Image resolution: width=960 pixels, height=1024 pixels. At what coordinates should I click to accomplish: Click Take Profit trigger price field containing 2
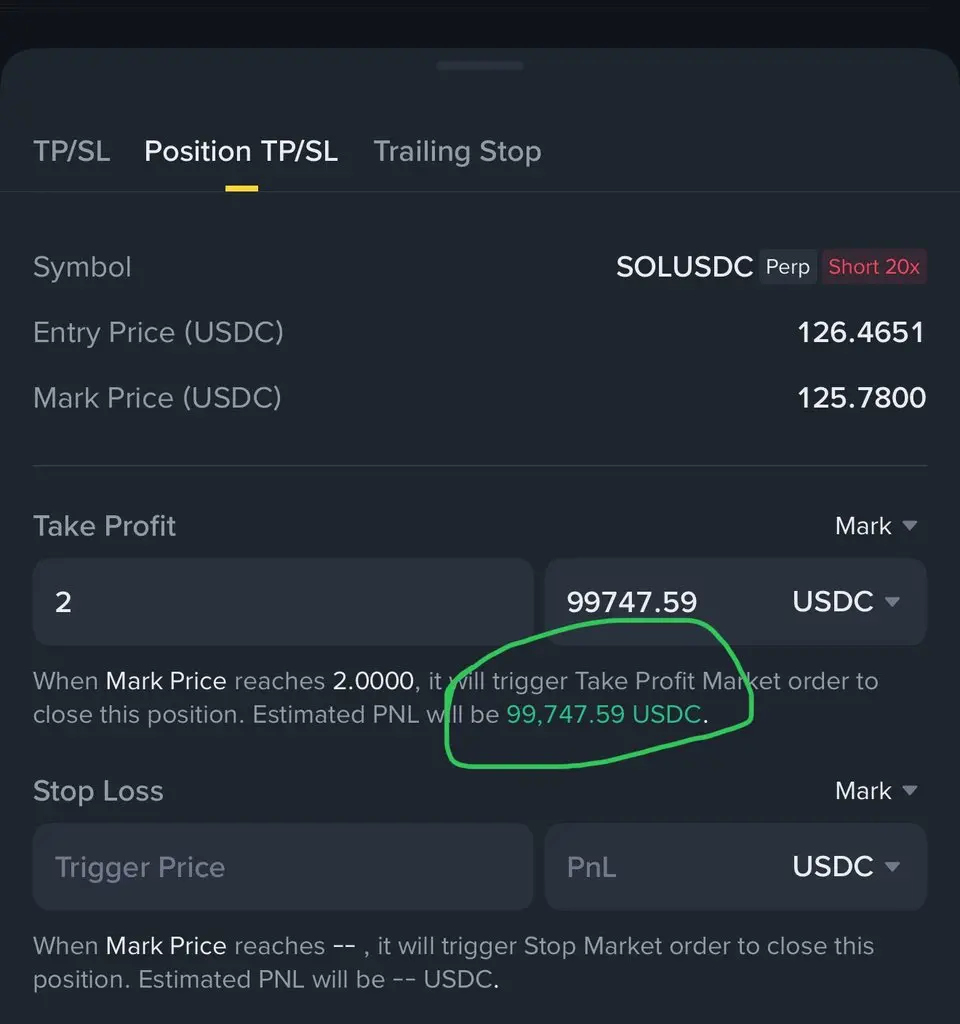pos(283,602)
